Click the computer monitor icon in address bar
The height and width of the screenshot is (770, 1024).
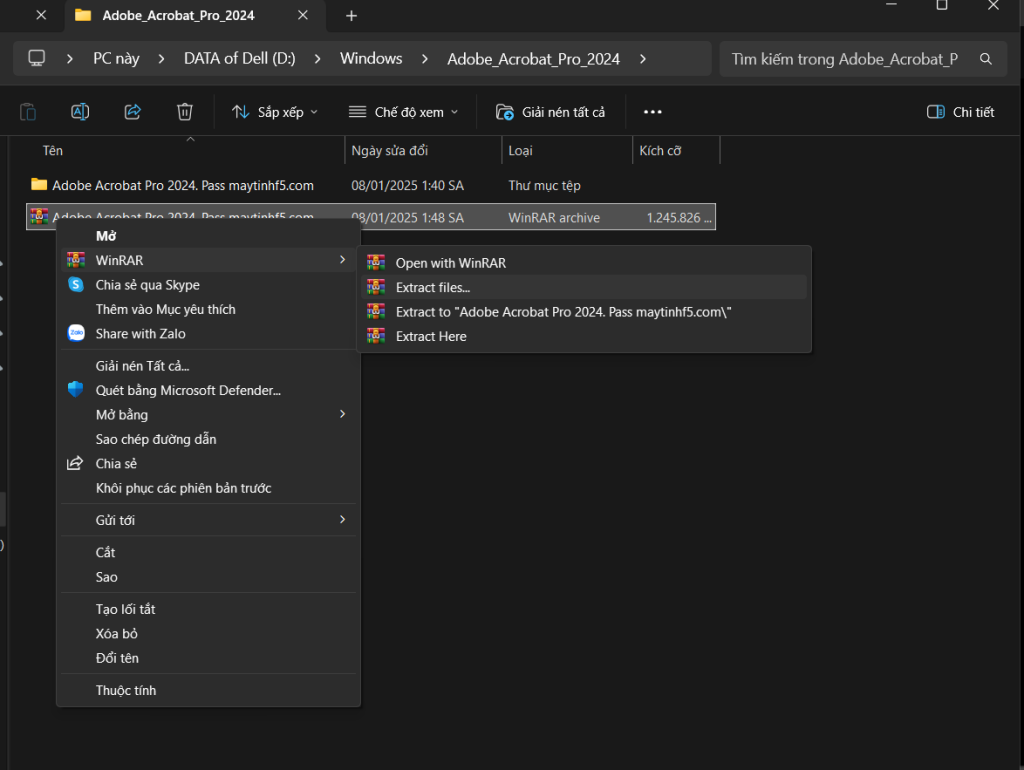point(37,59)
